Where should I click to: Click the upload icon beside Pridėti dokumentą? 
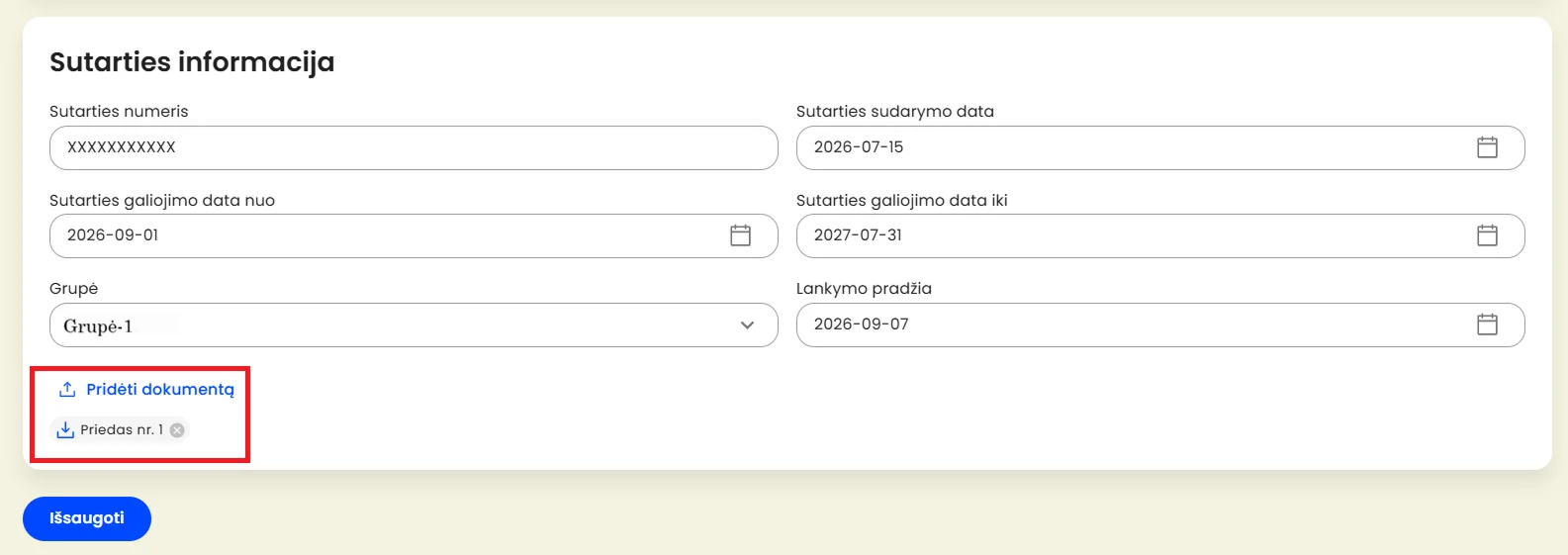click(x=67, y=390)
